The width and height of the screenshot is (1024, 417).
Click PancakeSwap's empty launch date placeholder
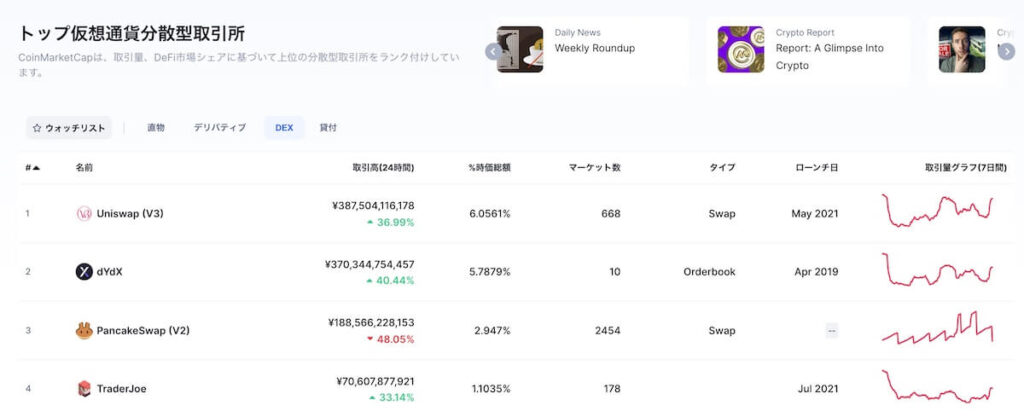point(831,331)
